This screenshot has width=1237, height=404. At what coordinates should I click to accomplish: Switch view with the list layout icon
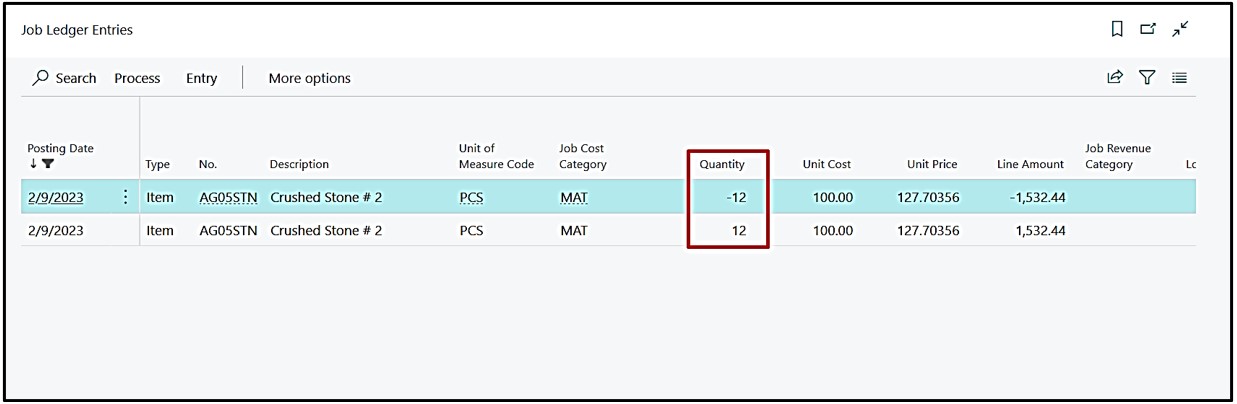click(1180, 78)
